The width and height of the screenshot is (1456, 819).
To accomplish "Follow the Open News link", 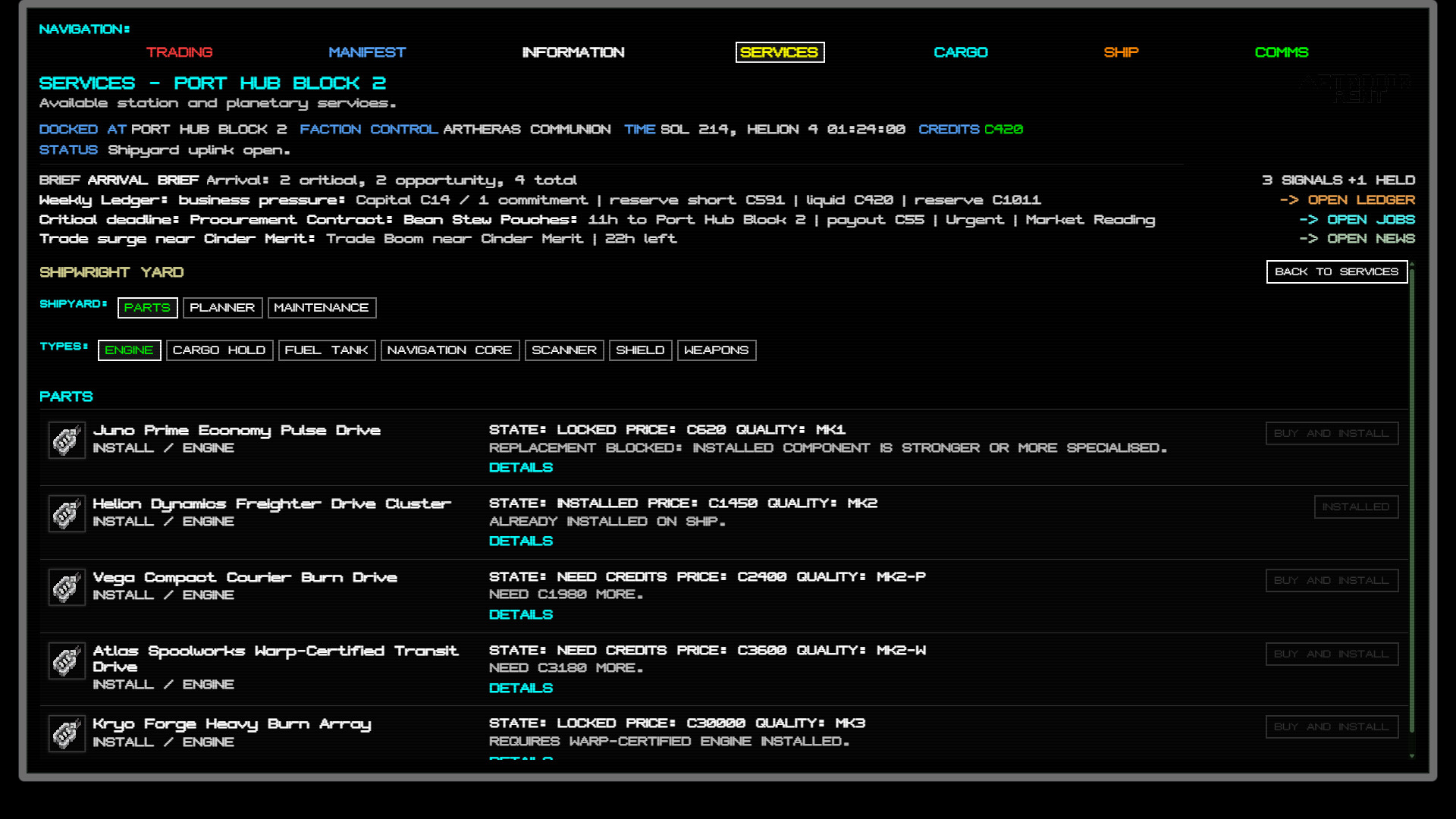I will coord(1357,239).
